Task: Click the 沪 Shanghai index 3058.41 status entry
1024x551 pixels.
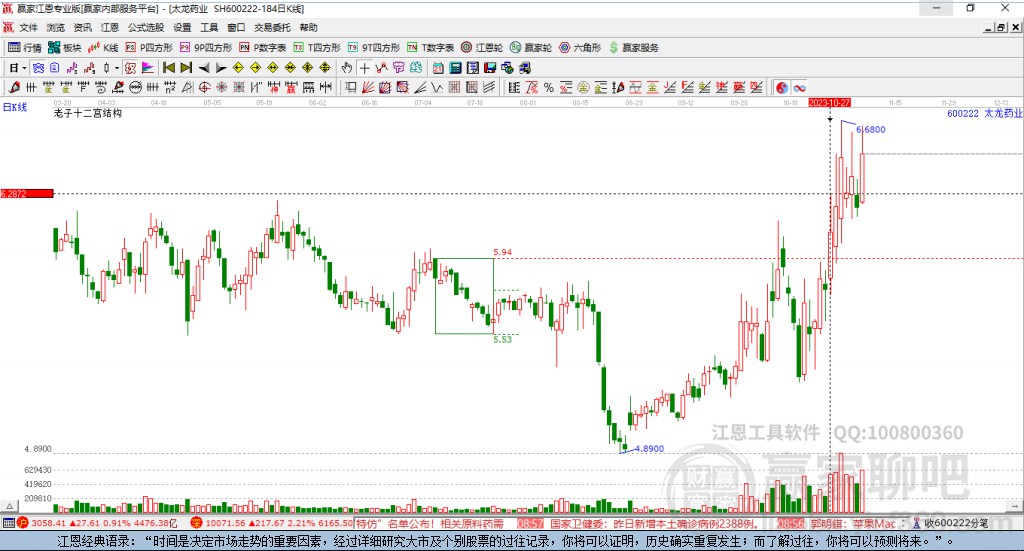Action: coord(97,523)
